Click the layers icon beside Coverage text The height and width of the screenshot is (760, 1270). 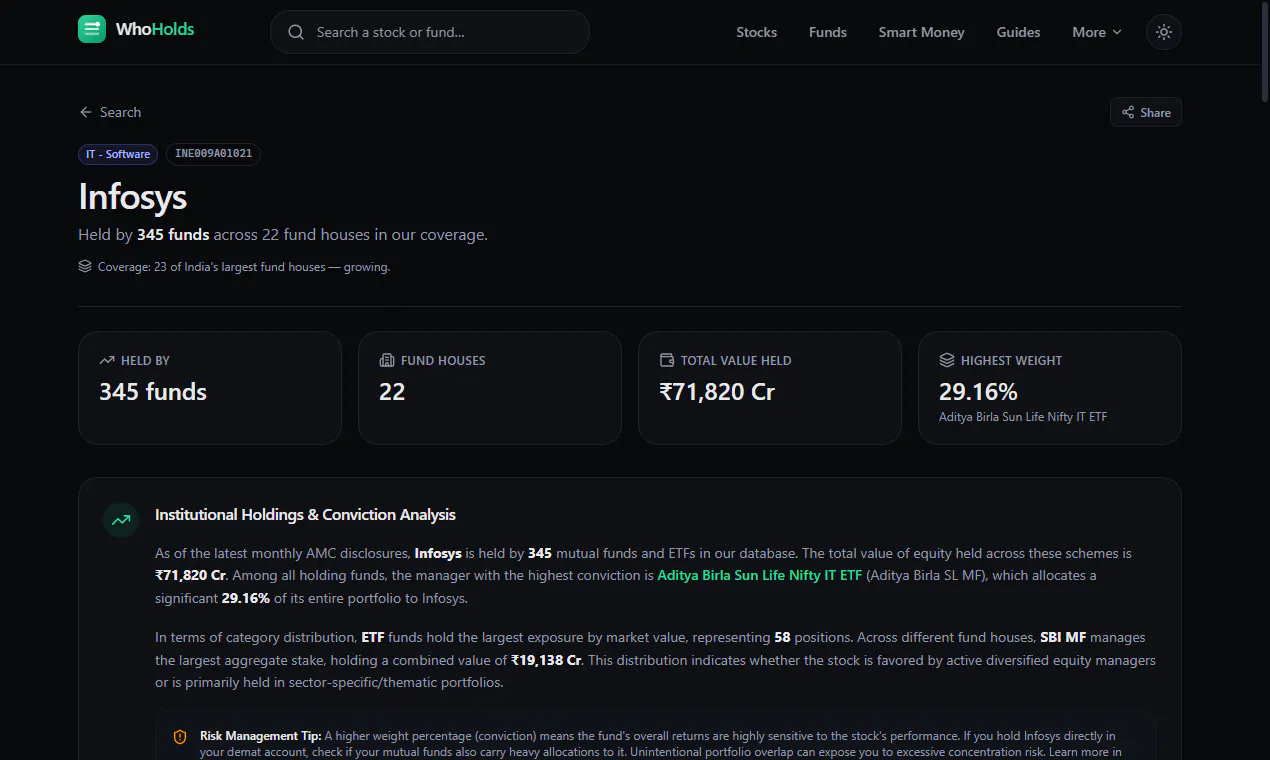(85, 267)
